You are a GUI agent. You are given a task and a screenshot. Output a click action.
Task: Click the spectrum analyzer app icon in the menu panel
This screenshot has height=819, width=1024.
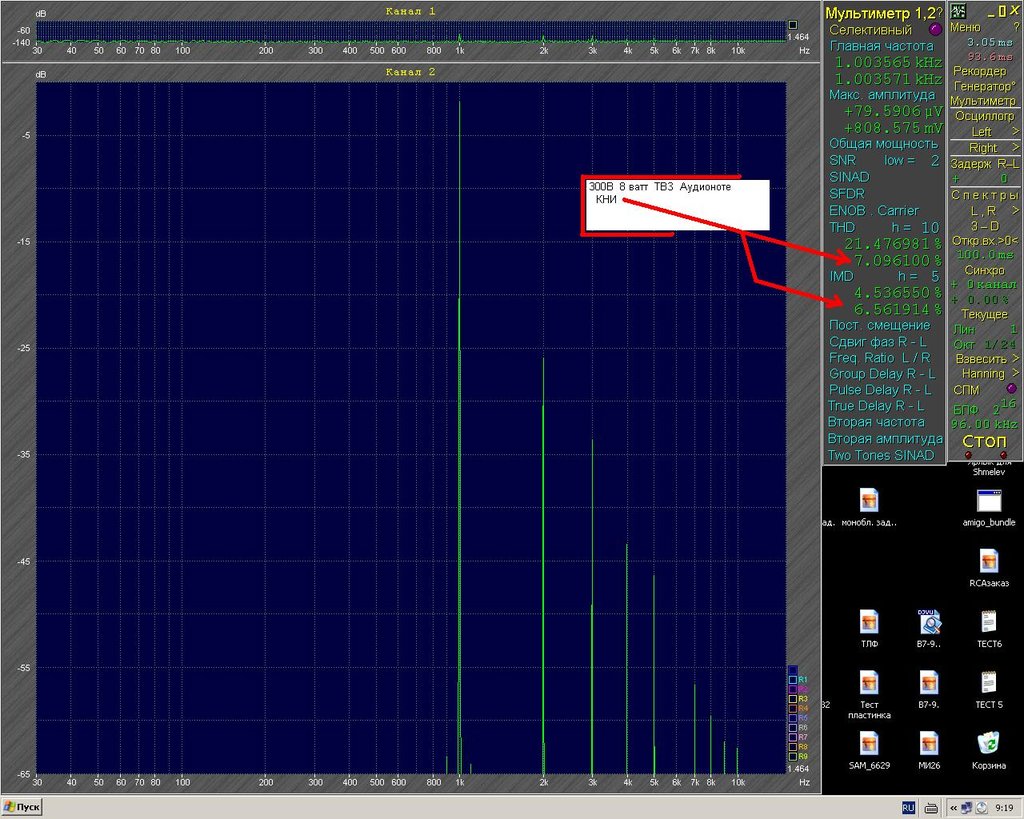(x=958, y=11)
